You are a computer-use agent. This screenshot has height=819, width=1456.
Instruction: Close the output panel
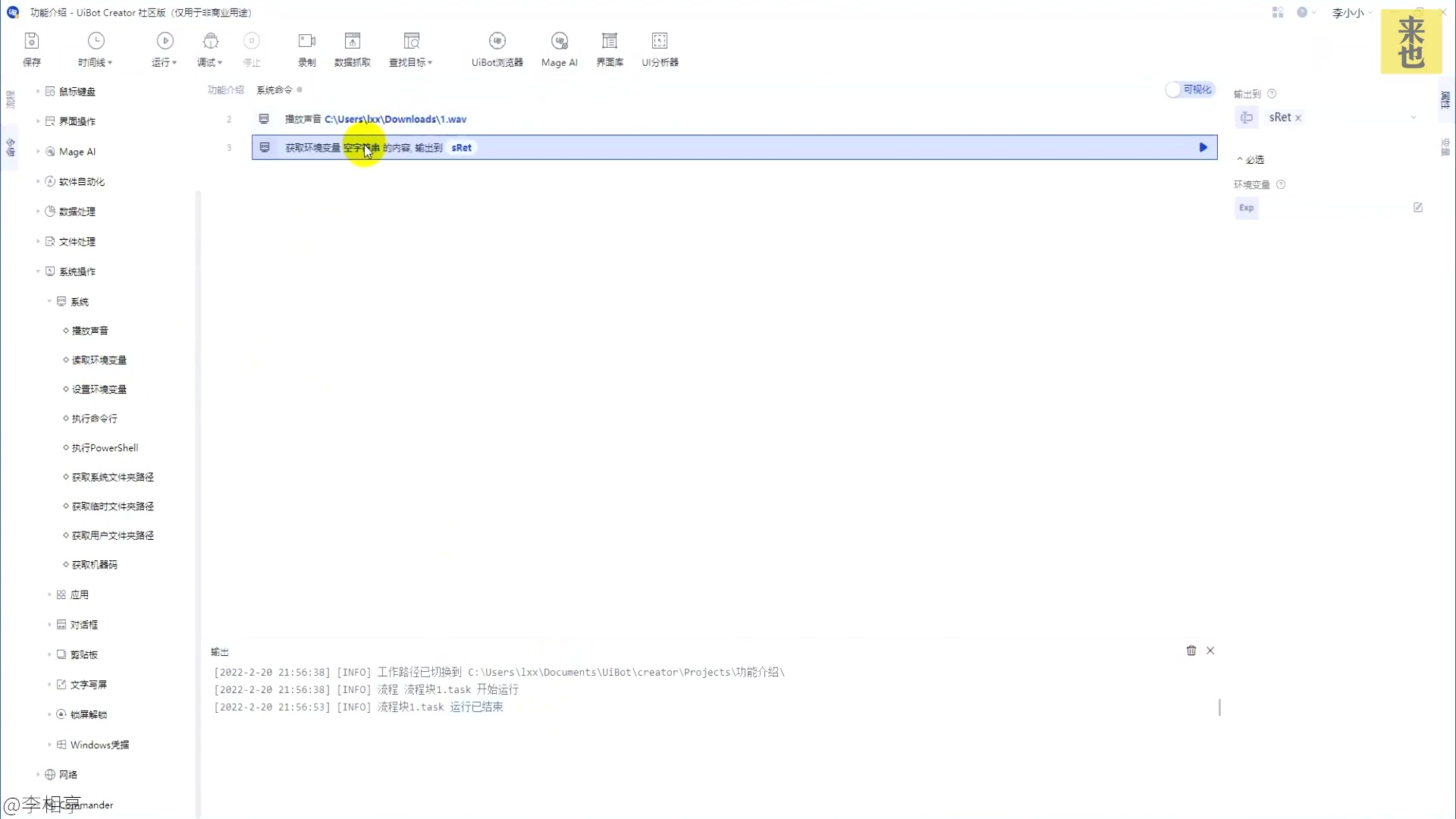(1210, 651)
